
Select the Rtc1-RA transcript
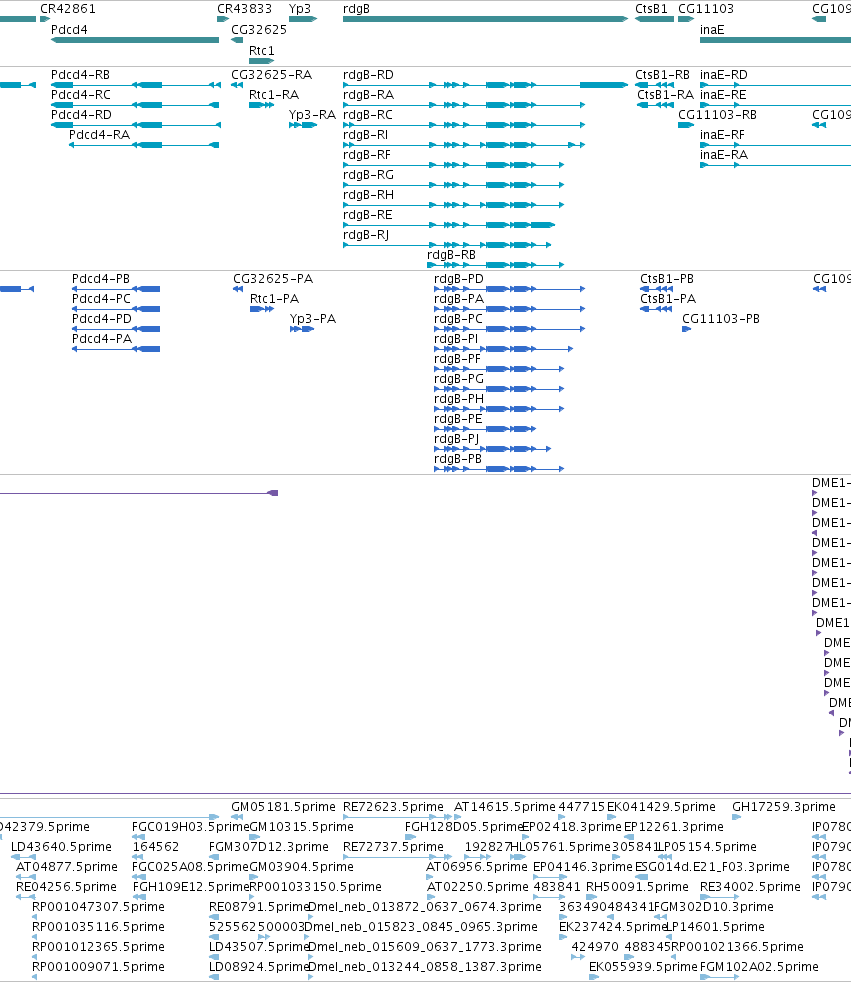[261, 105]
